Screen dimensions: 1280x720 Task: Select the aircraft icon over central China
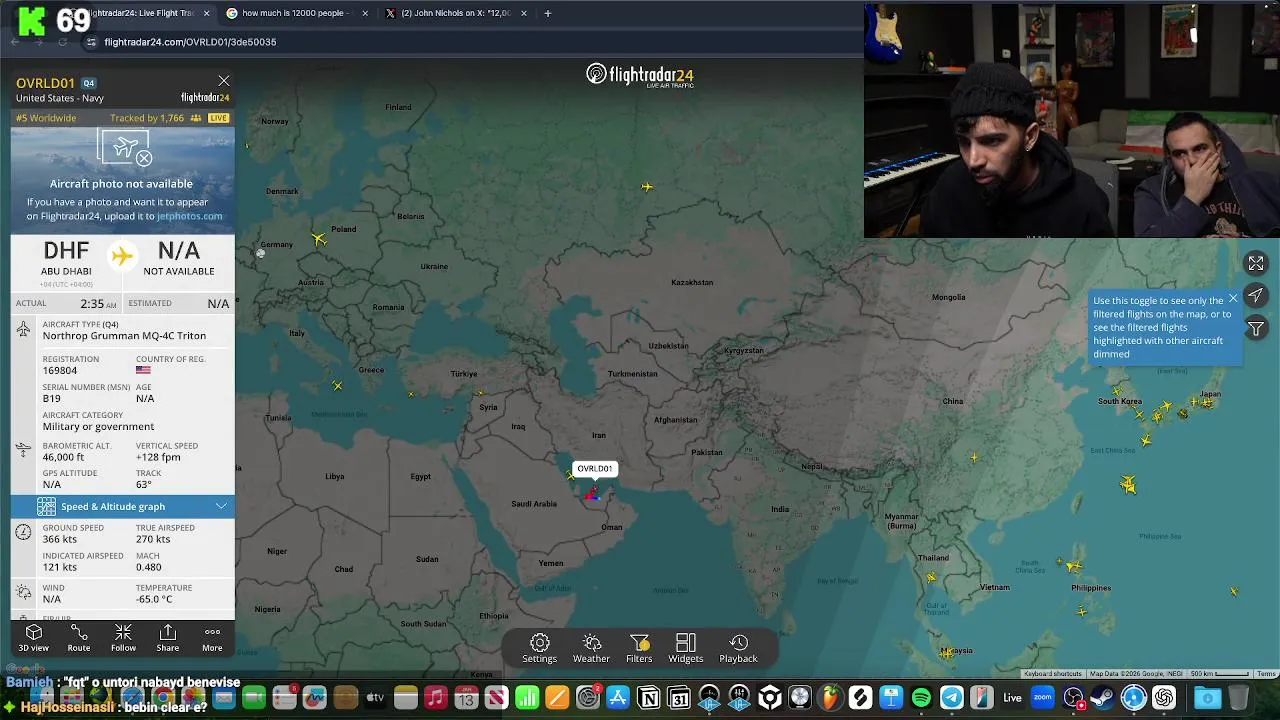974,458
